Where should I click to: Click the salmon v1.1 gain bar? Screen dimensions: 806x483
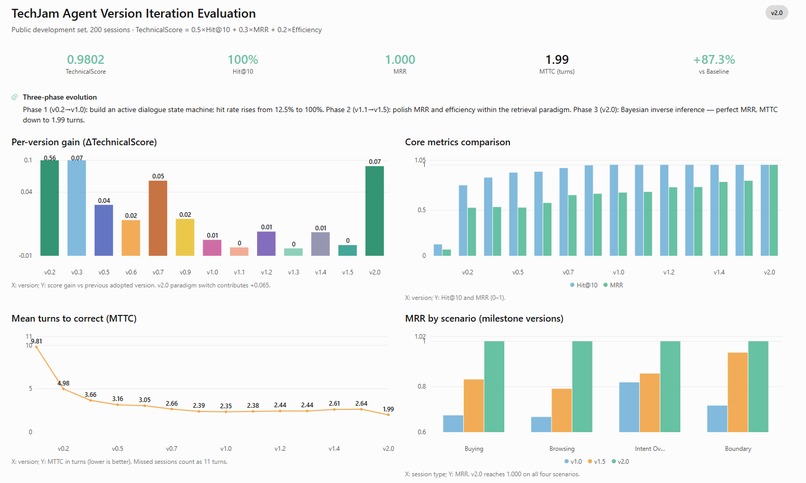(x=239, y=252)
